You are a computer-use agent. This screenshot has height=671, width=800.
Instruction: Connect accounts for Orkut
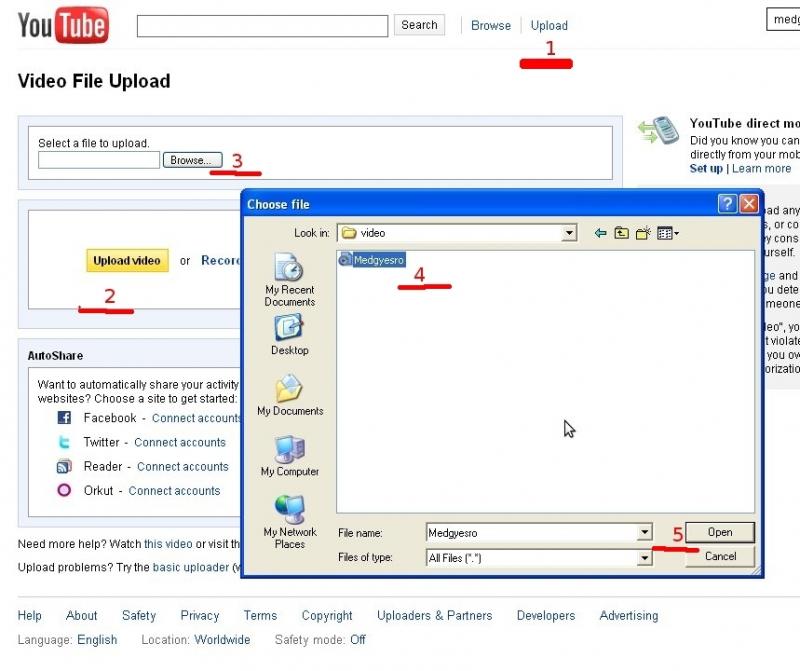coord(174,491)
